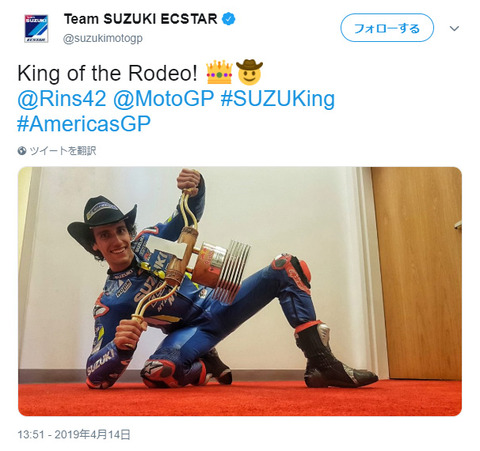Click the blue verified badge icon
Image resolution: width=480 pixels, height=451 pixels.
[229, 19]
